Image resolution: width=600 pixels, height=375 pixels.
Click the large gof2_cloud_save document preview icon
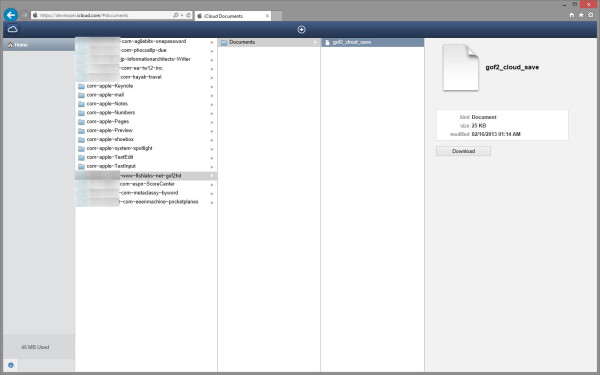461,68
